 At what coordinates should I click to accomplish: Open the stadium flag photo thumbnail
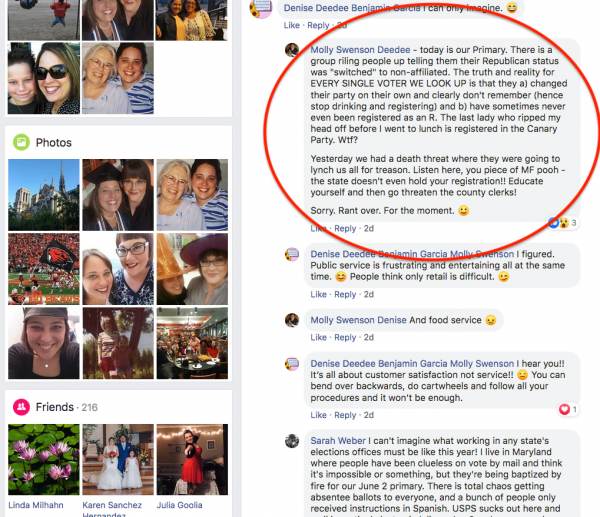[44, 269]
